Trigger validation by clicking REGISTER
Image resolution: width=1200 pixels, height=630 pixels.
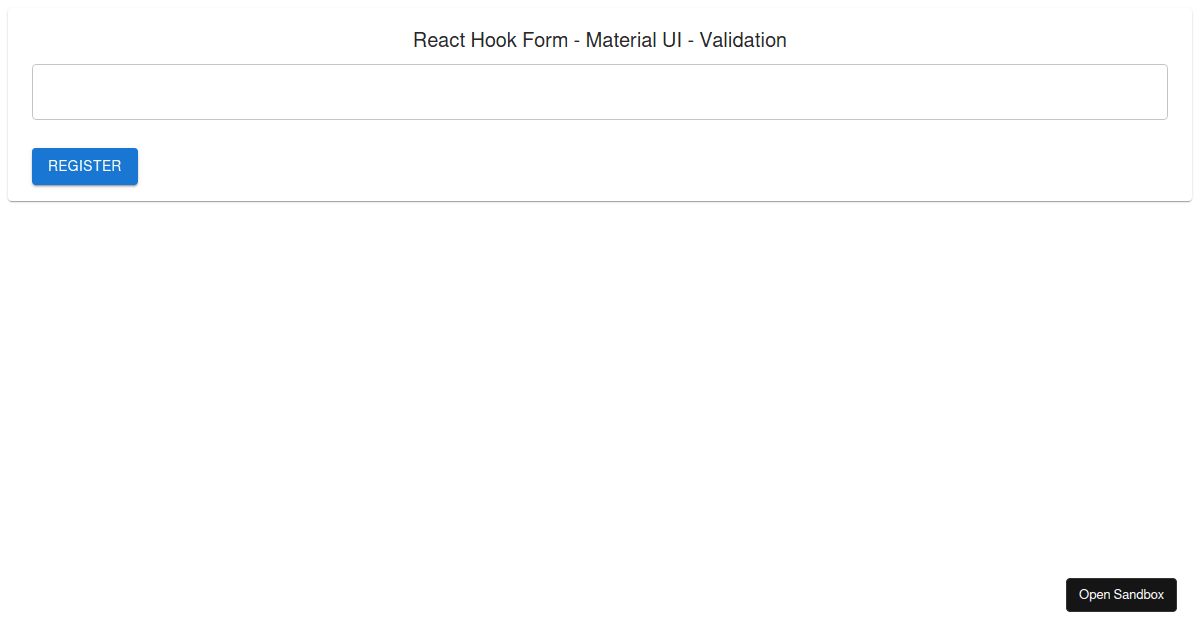tap(85, 166)
